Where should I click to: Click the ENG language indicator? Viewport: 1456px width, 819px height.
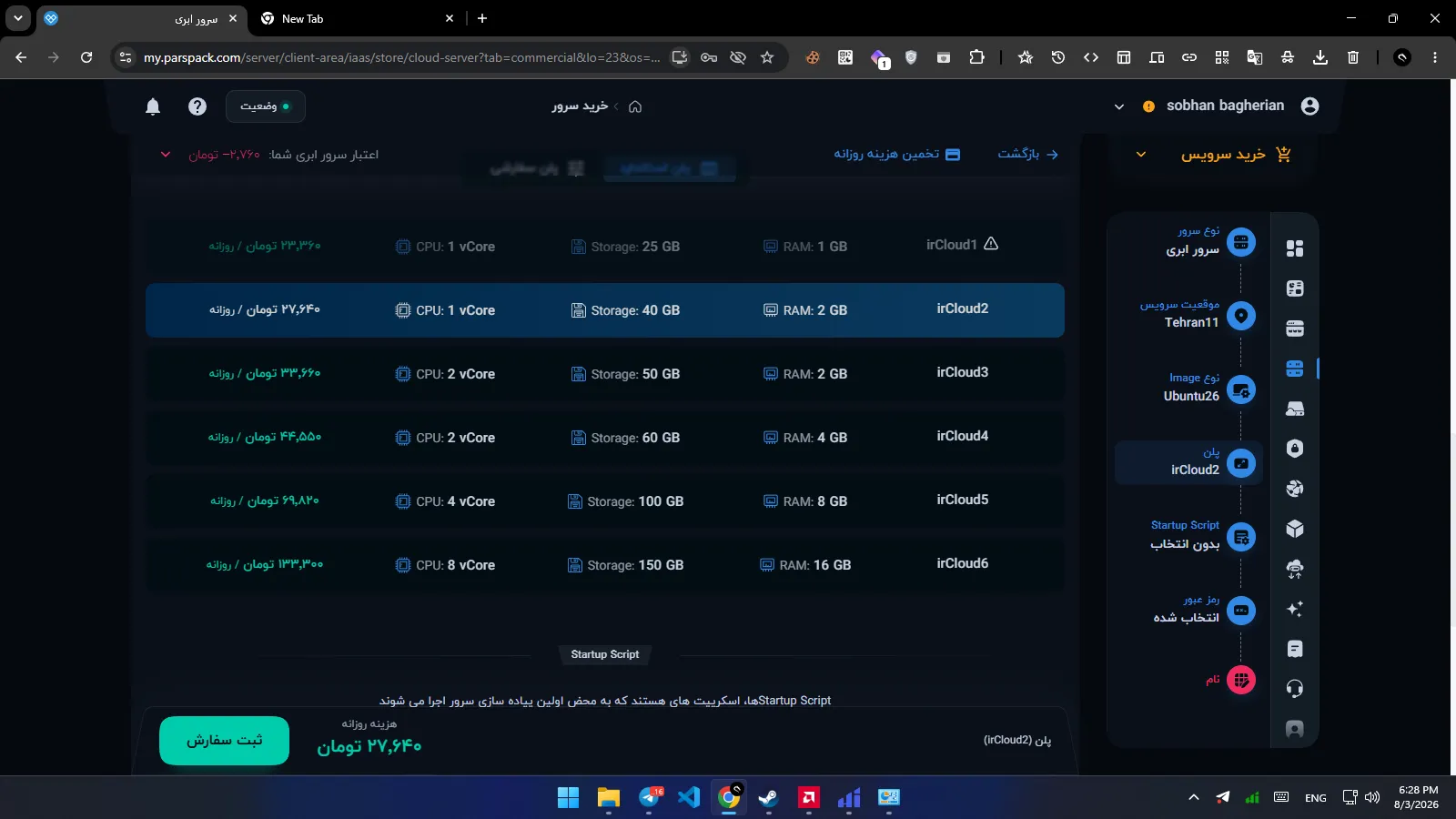coord(1316,798)
